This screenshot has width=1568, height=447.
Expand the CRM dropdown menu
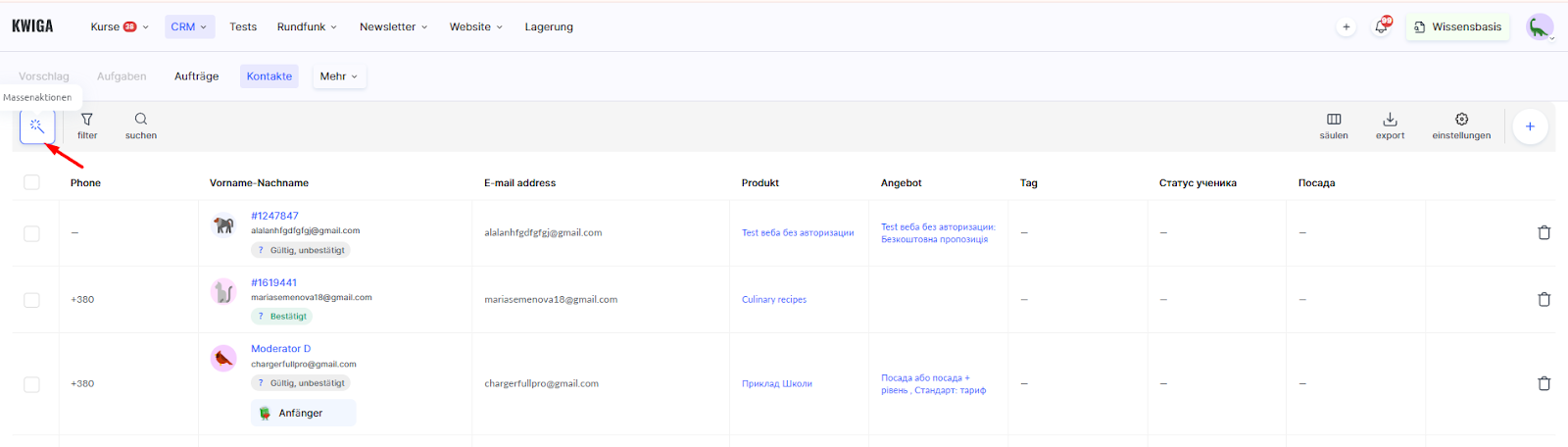tap(188, 27)
